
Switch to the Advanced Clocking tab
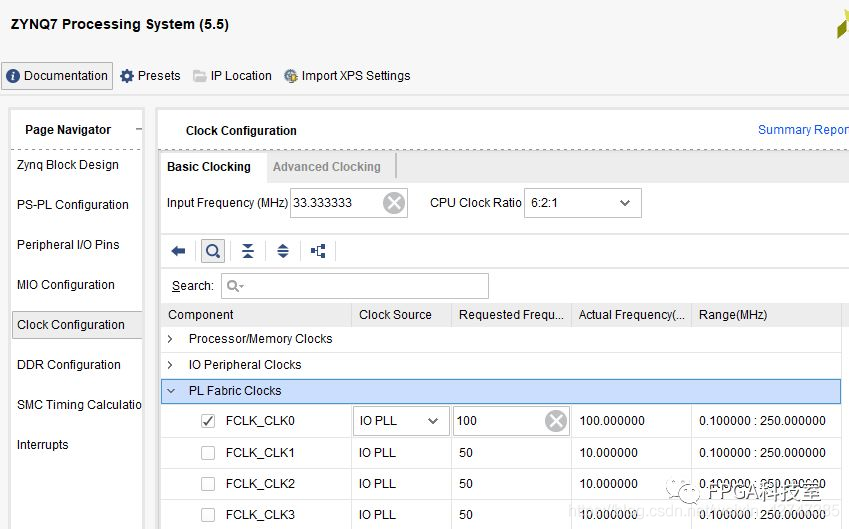[x=326, y=167]
